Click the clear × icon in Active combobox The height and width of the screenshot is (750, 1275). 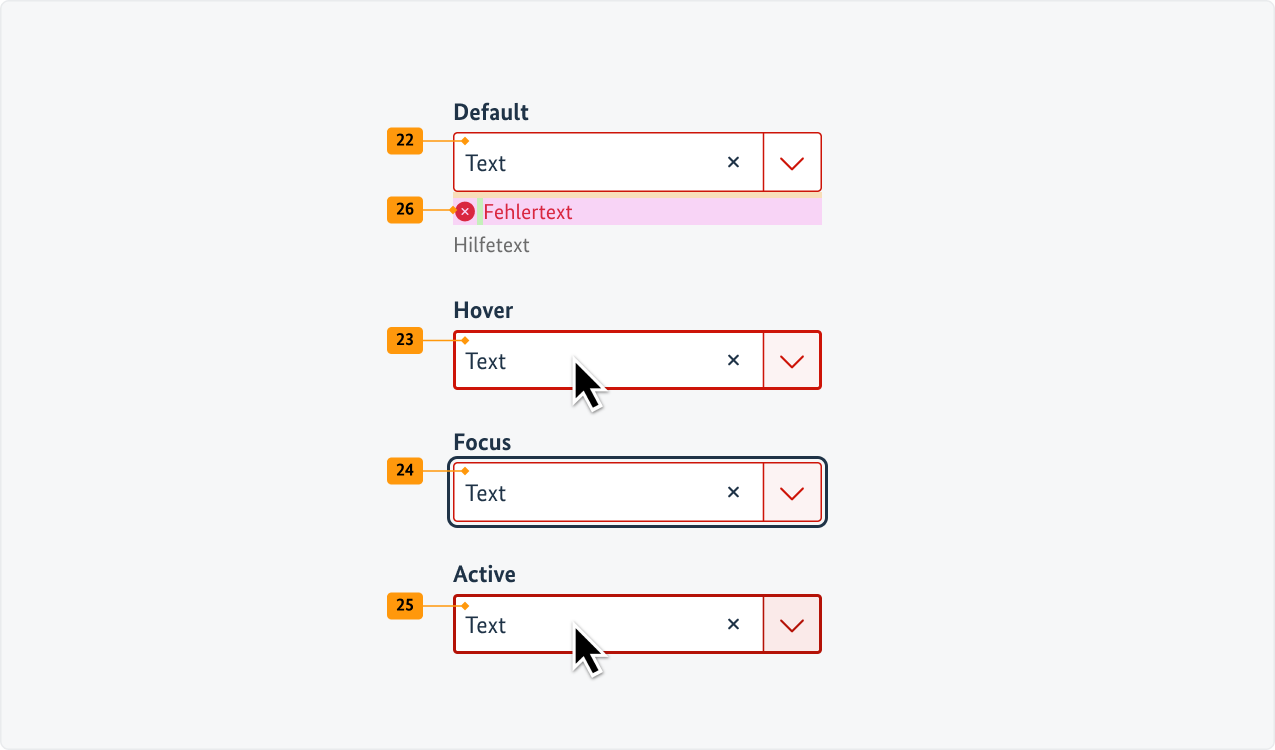pos(733,624)
